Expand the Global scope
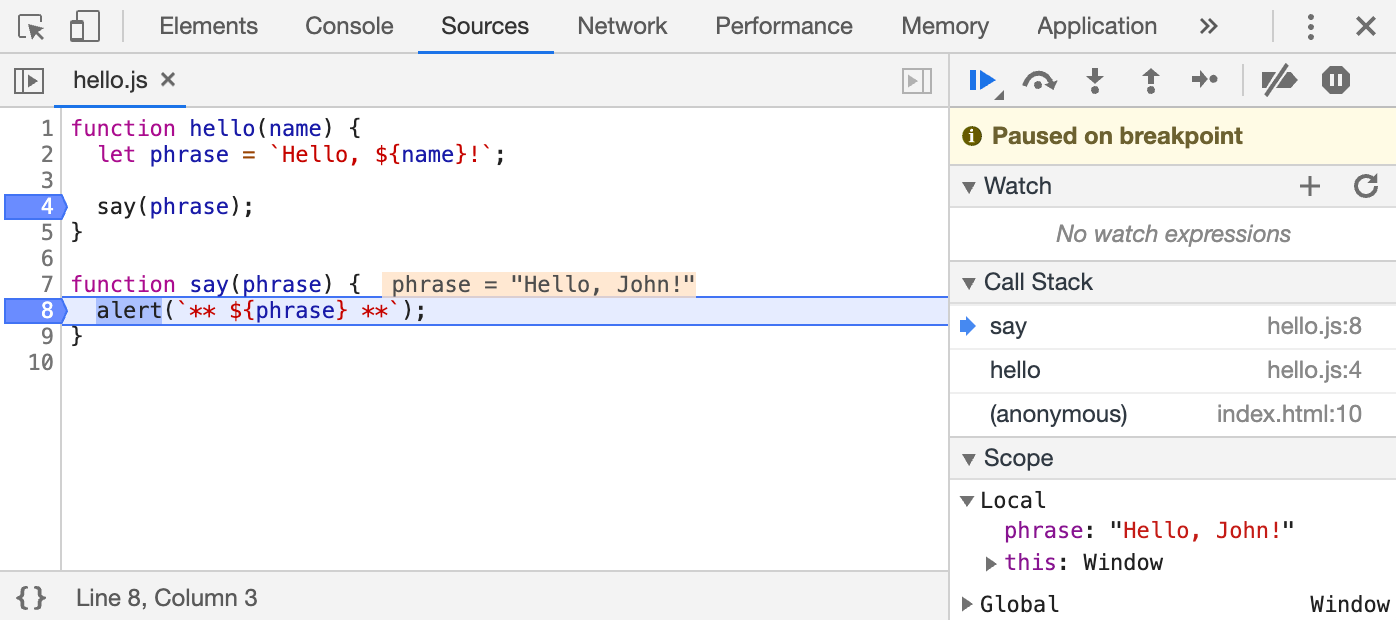 (x=967, y=604)
